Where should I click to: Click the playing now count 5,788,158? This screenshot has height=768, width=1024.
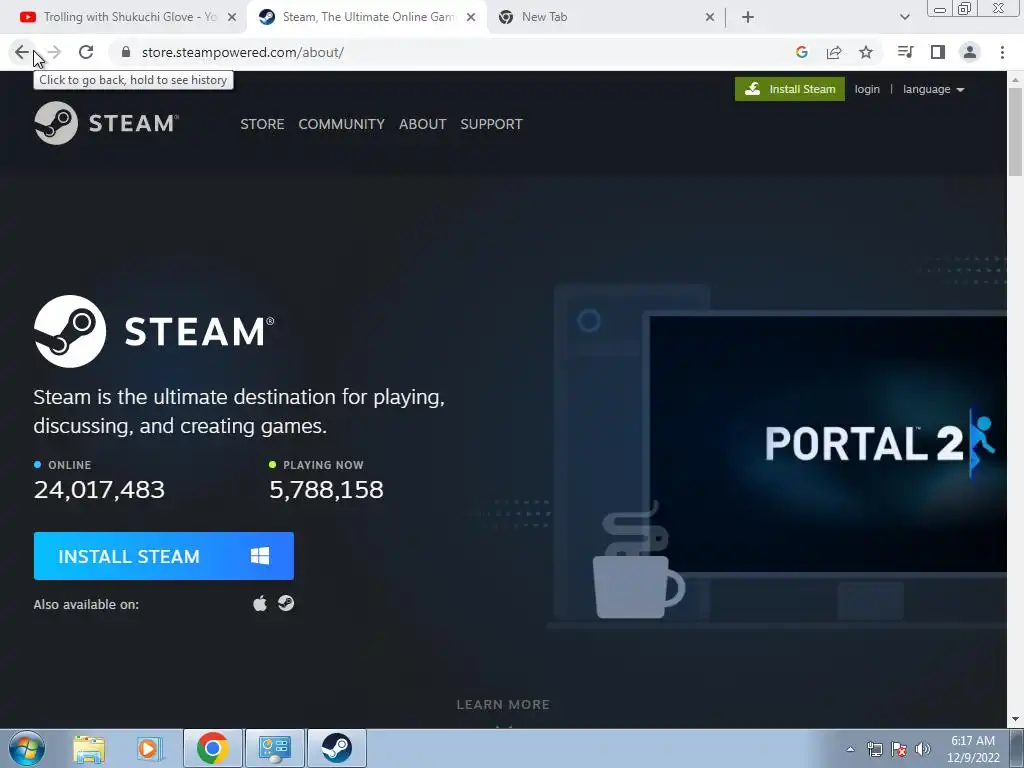pos(327,490)
